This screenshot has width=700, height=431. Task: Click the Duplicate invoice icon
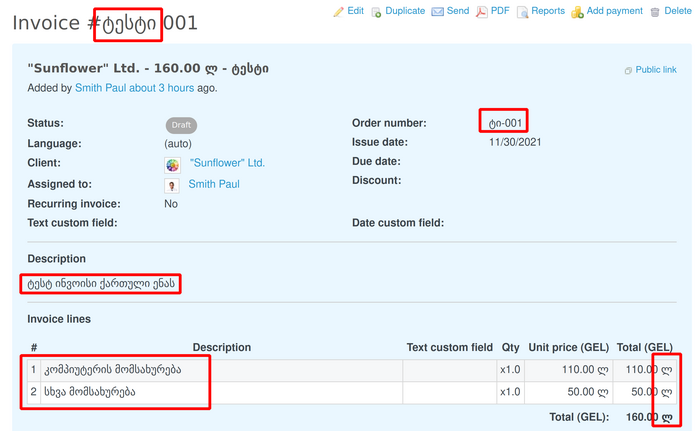[x=377, y=12]
